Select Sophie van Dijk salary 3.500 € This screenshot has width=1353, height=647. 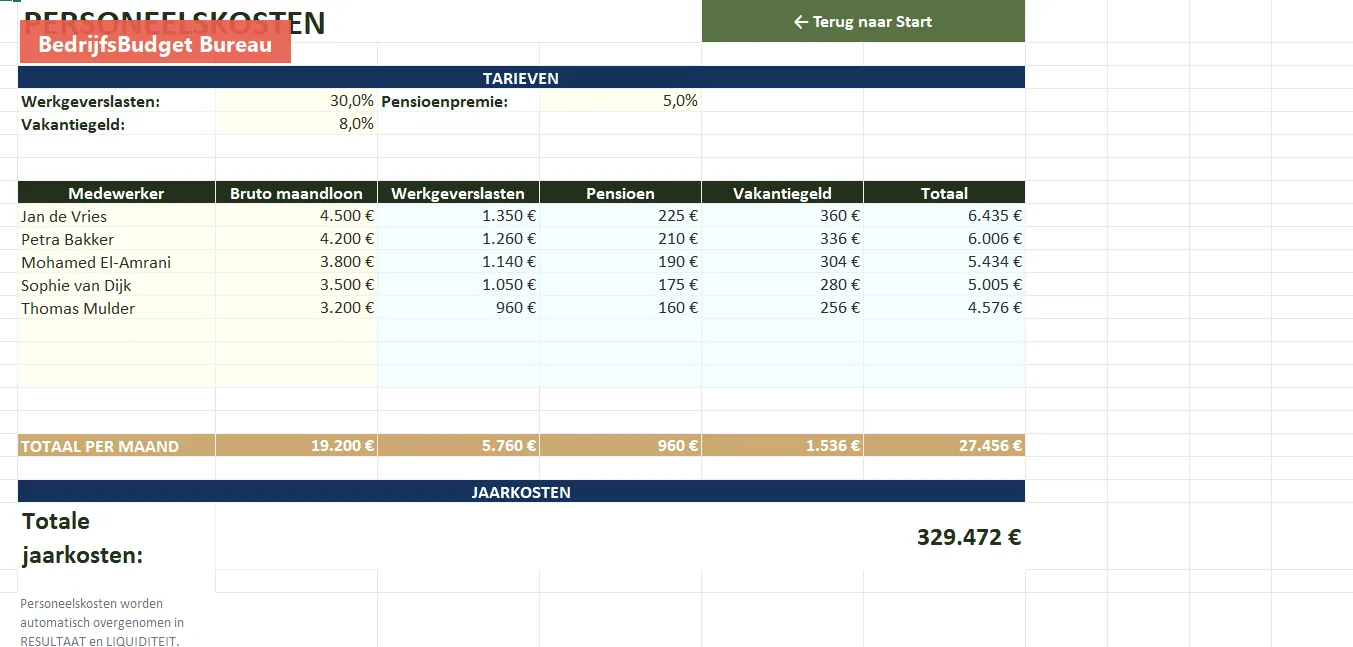pyautogui.click(x=297, y=285)
